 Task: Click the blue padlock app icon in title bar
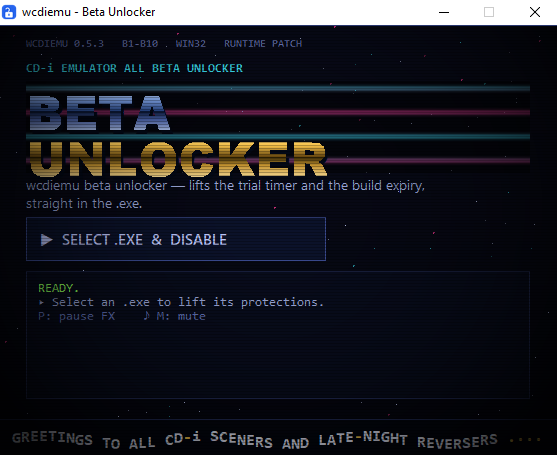(x=9, y=12)
